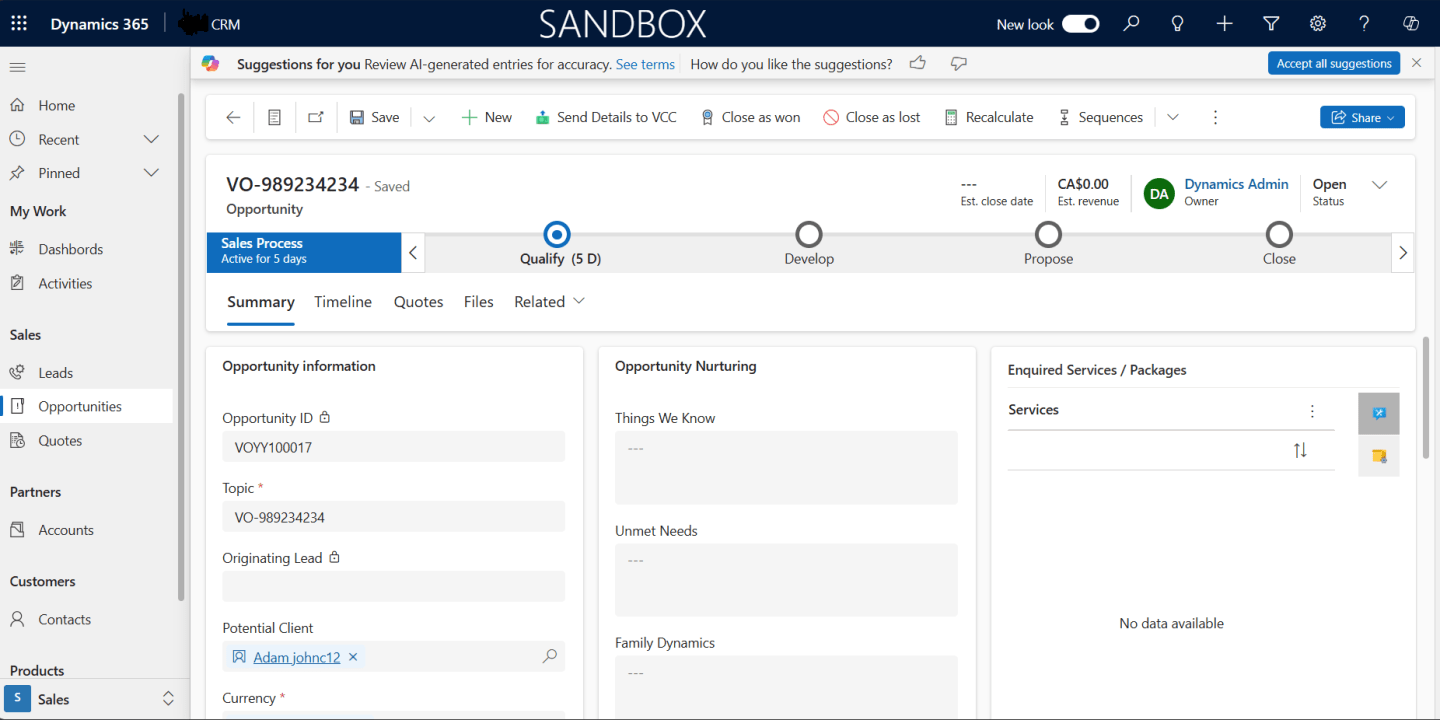Image resolution: width=1440 pixels, height=720 pixels.
Task: Open the record set page icon
Action: point(274,117)
